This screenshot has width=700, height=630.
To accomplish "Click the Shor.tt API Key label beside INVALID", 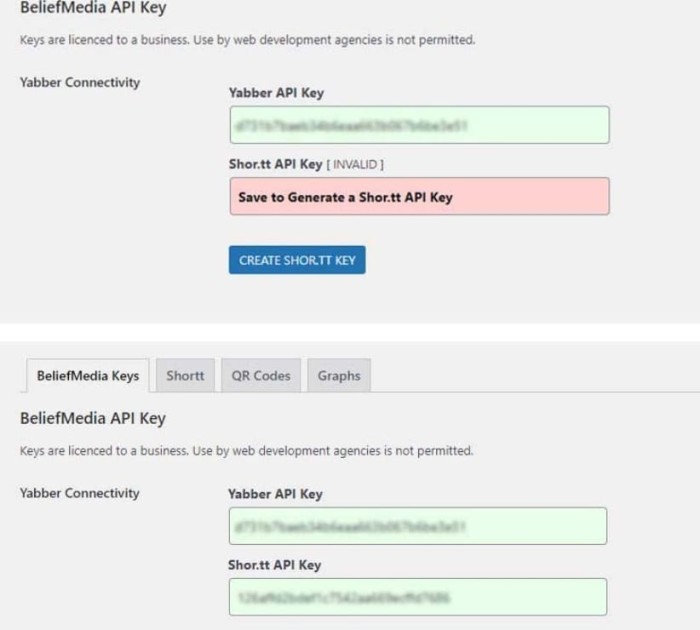I will coord(275,164).
